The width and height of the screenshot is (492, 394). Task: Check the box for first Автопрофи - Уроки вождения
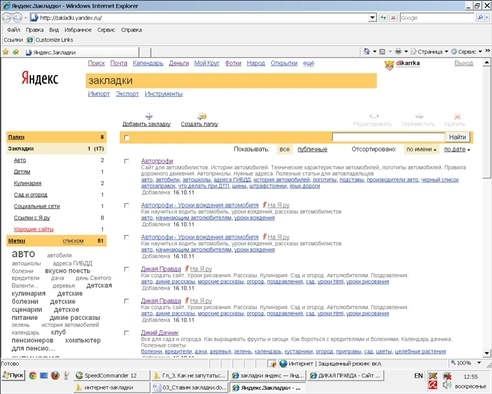pos(126,205)
